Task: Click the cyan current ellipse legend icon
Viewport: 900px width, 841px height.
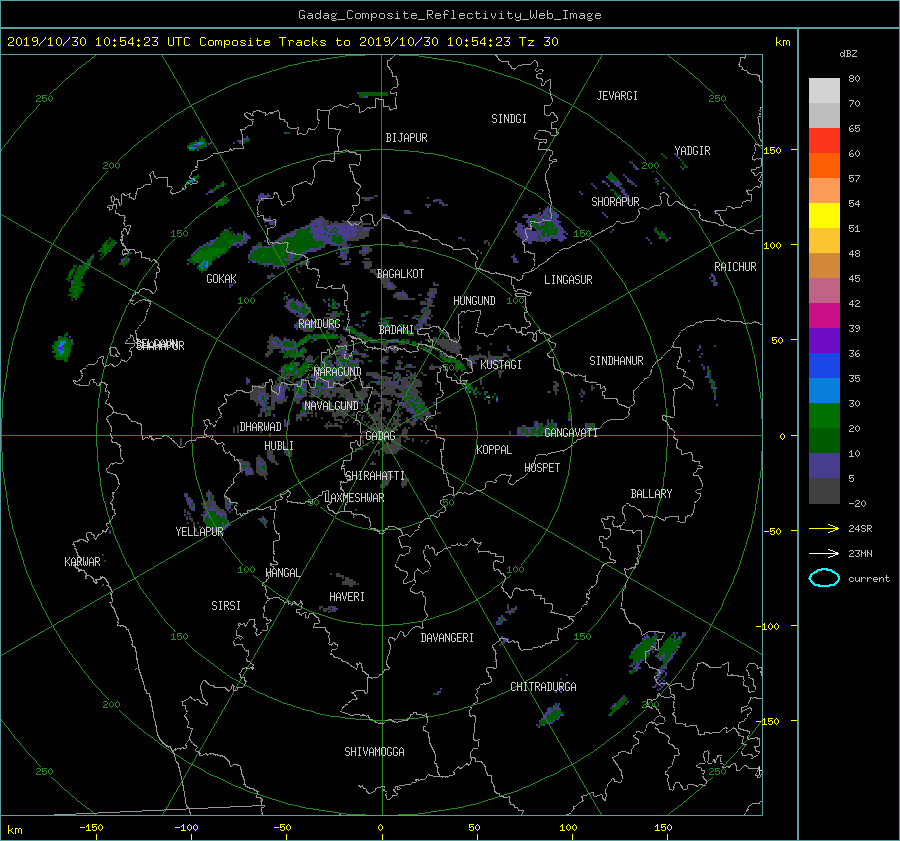Action: pos(824,578)
